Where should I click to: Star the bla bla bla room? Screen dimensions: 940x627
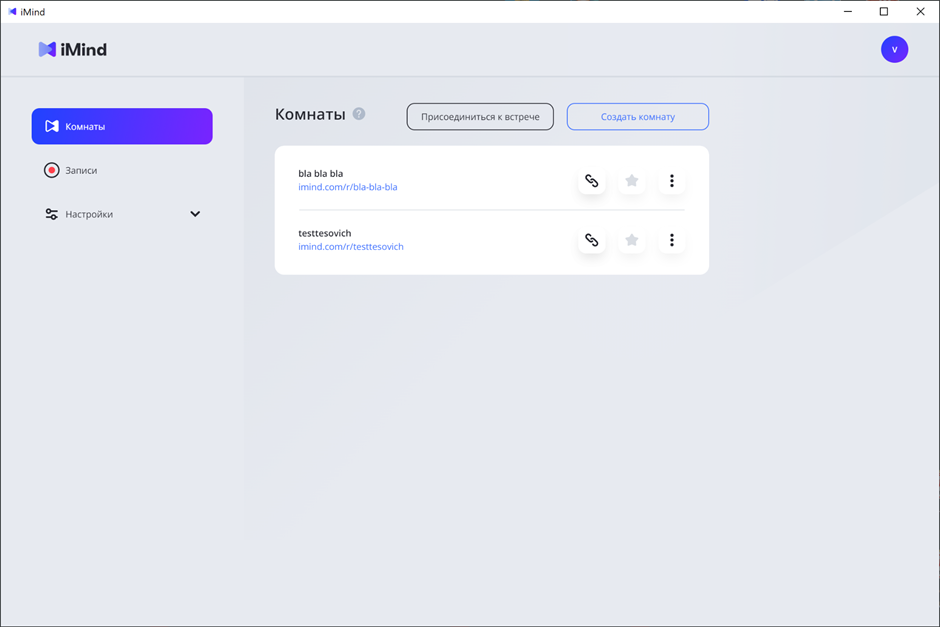(x=631, y=180)
